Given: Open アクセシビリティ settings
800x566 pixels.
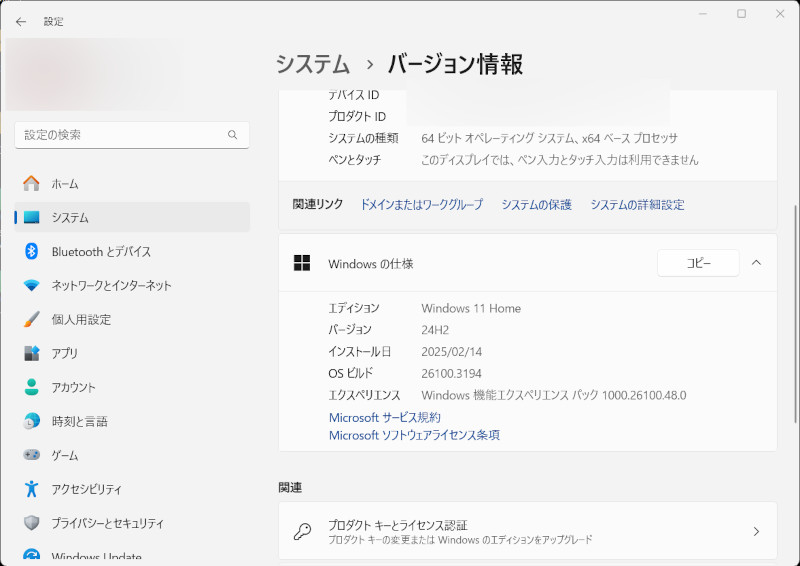Looking at the screenshot, I should [x=86, y=490].
